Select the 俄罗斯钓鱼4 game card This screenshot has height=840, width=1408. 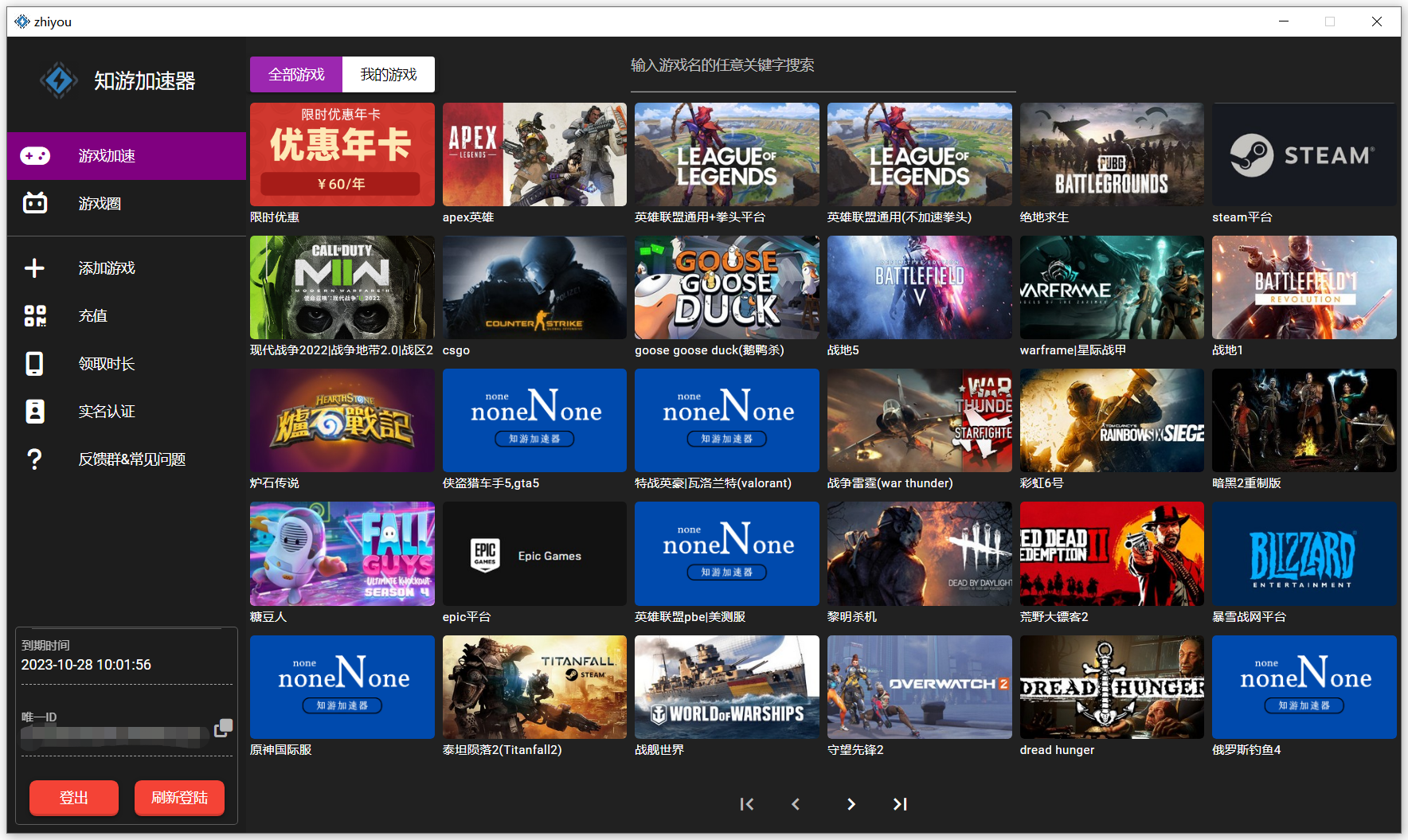tap(1304, 687)
